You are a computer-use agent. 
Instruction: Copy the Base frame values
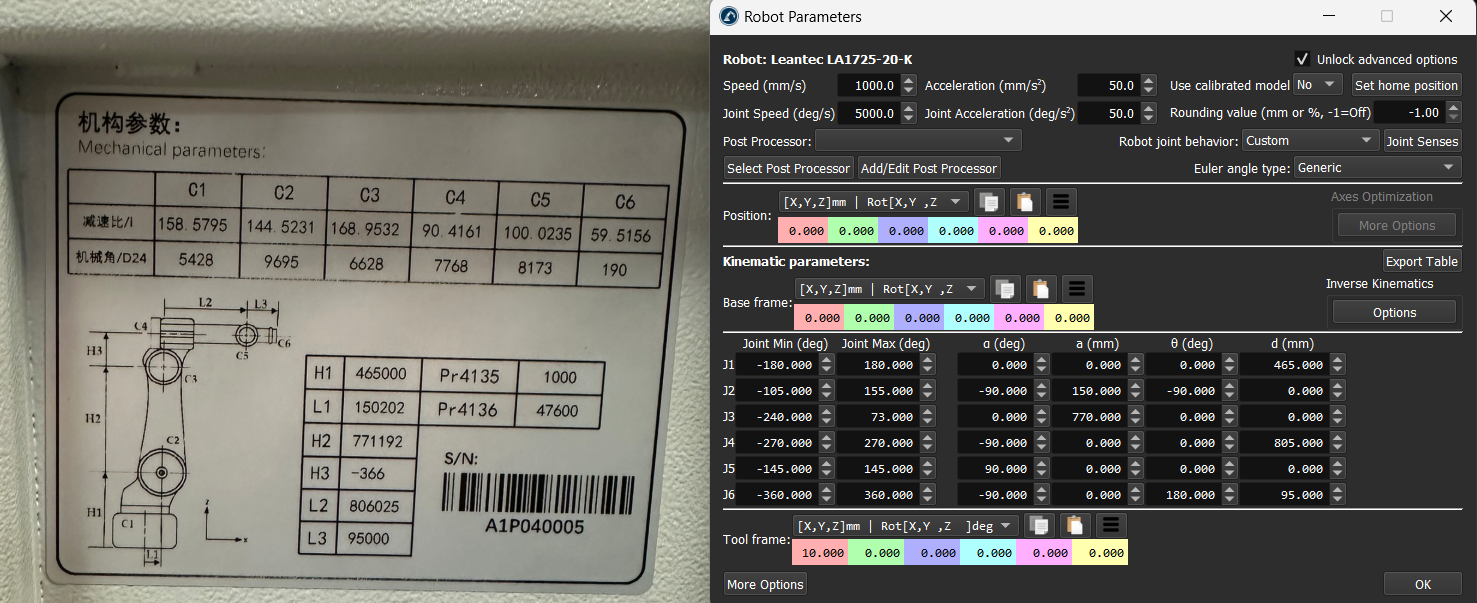tap(1005, 289)
